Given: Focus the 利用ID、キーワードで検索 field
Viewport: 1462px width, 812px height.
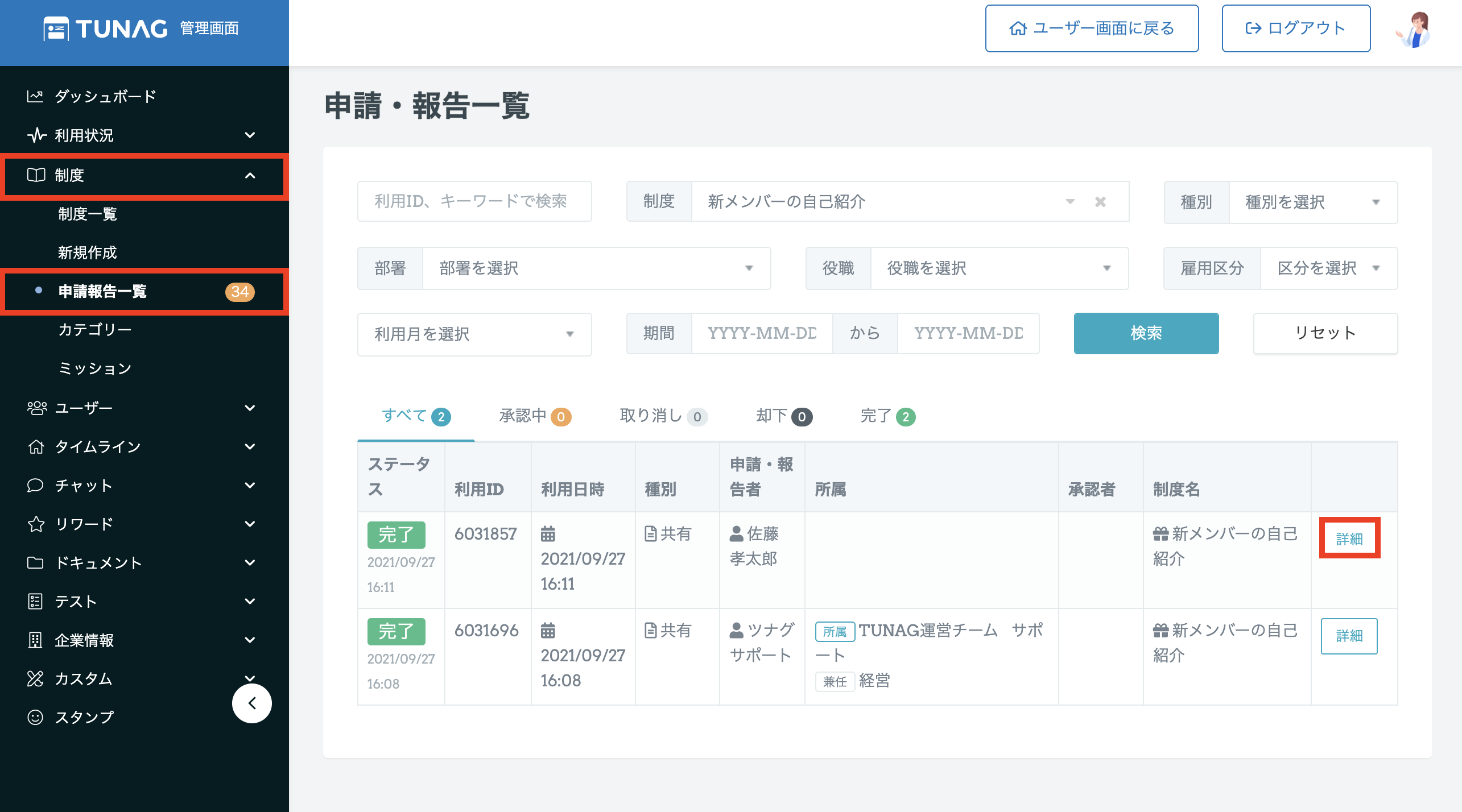Looking at the screenshot, I should pos(474,201).
